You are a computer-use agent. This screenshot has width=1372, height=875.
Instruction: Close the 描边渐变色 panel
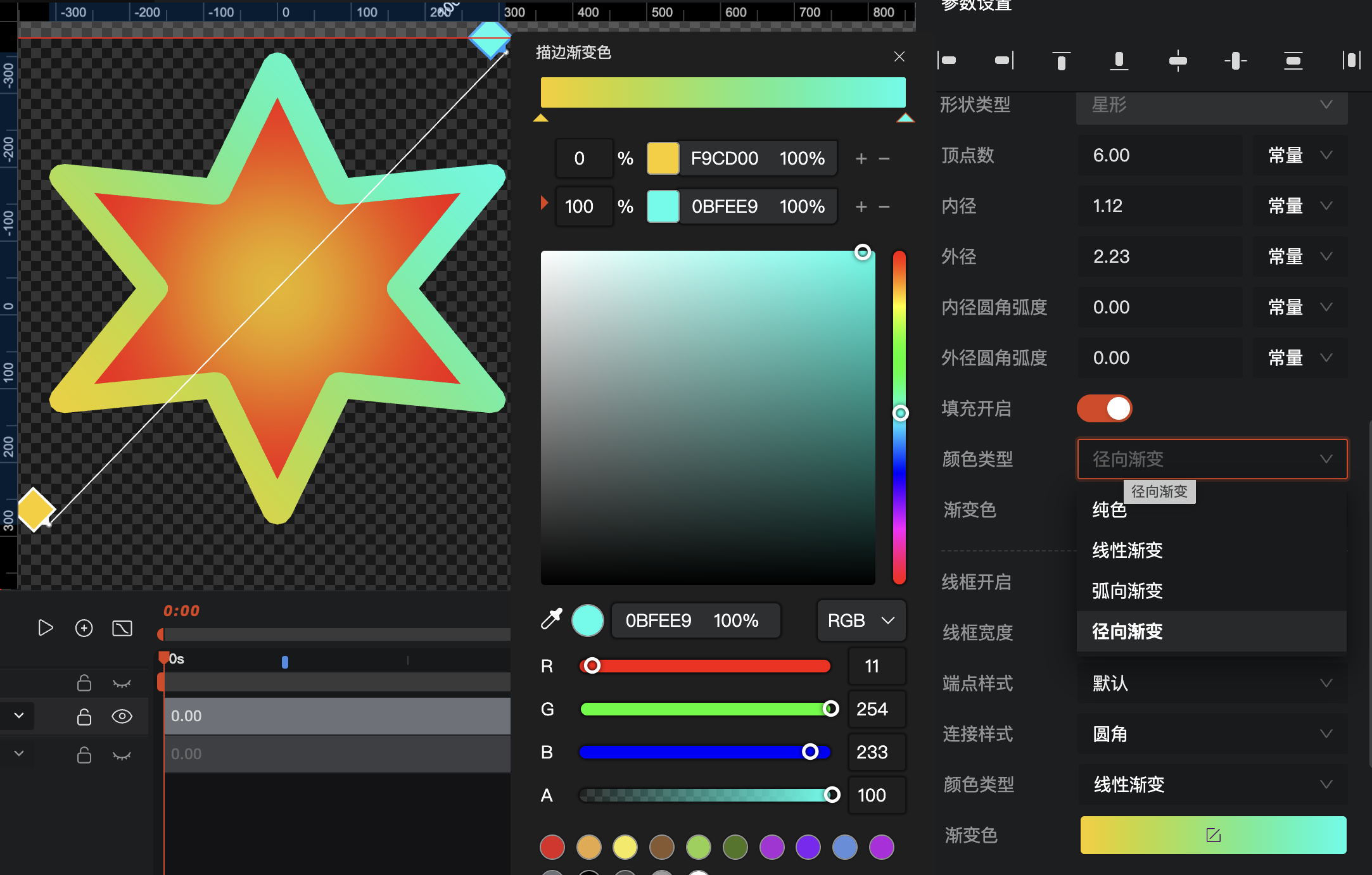click(x=899, y=56)
